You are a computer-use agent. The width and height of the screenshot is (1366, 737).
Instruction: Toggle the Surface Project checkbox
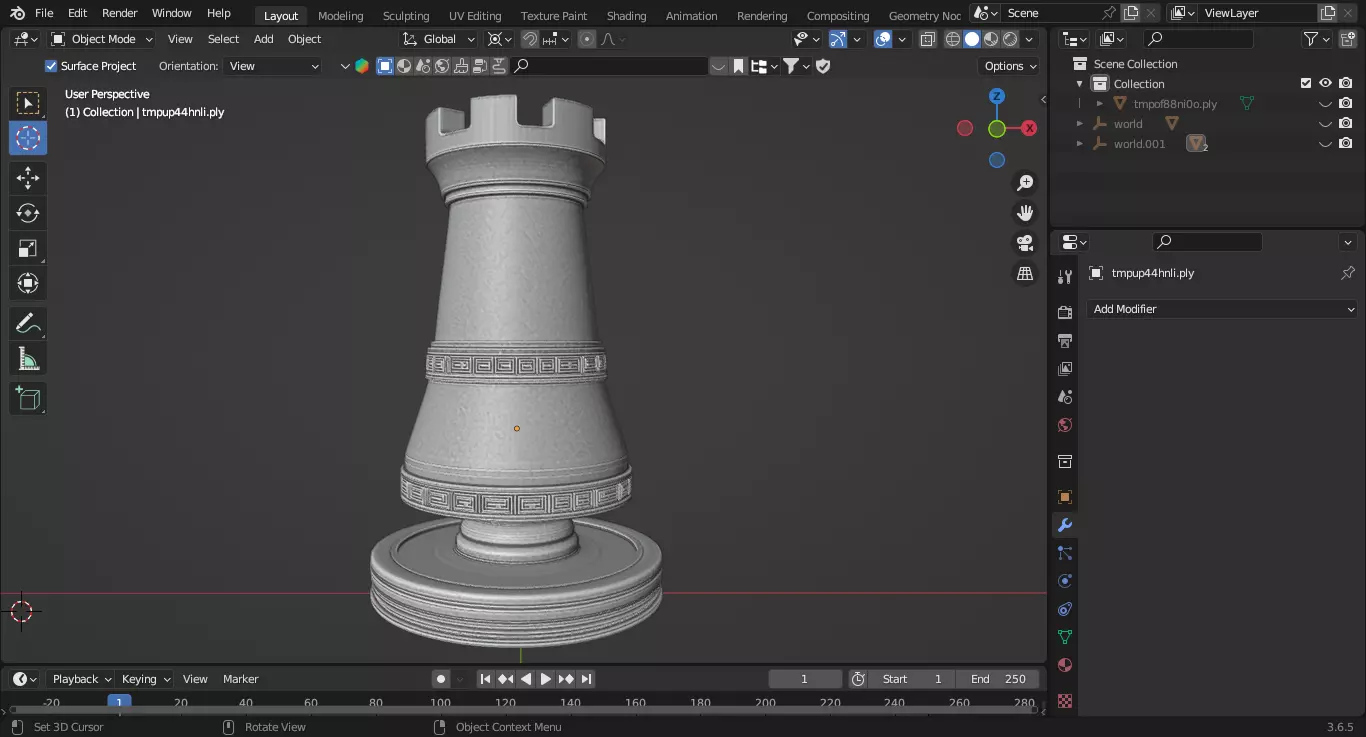[x=51, y=66]
